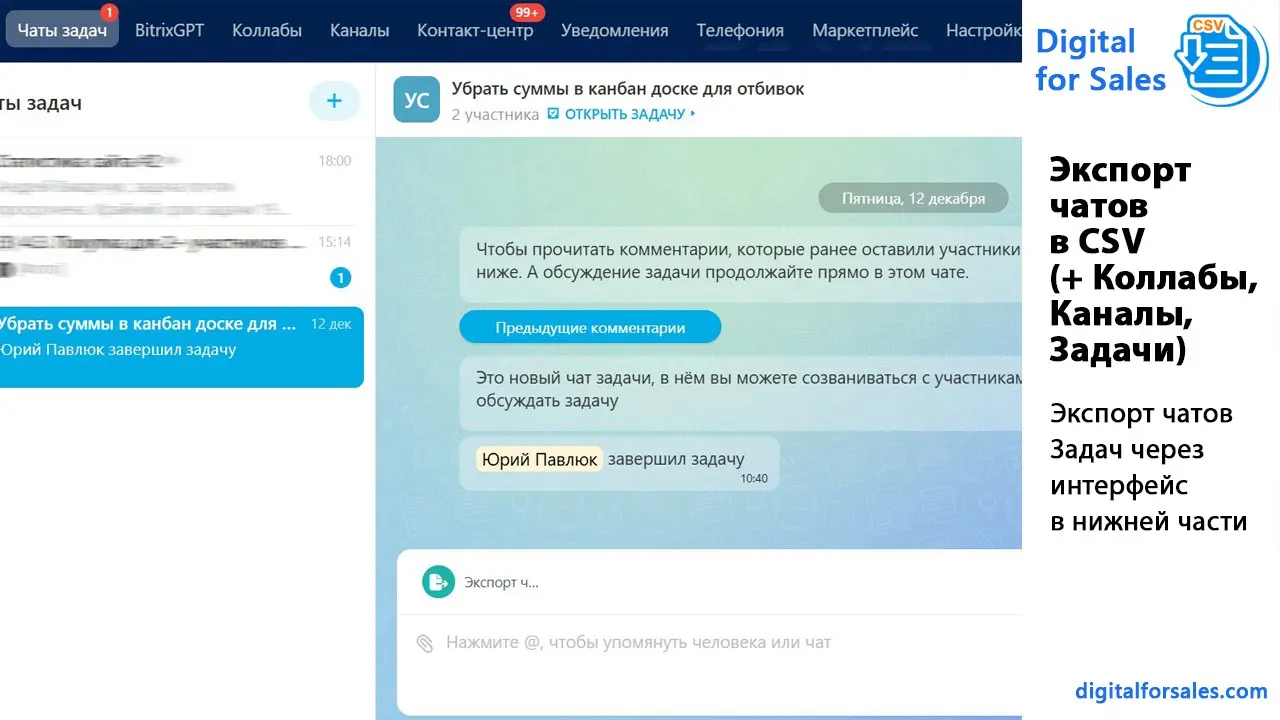Switch to the Телефония tab
Image resolution: width=1280 pixels, height=720 pixels.
pos(740,30)
